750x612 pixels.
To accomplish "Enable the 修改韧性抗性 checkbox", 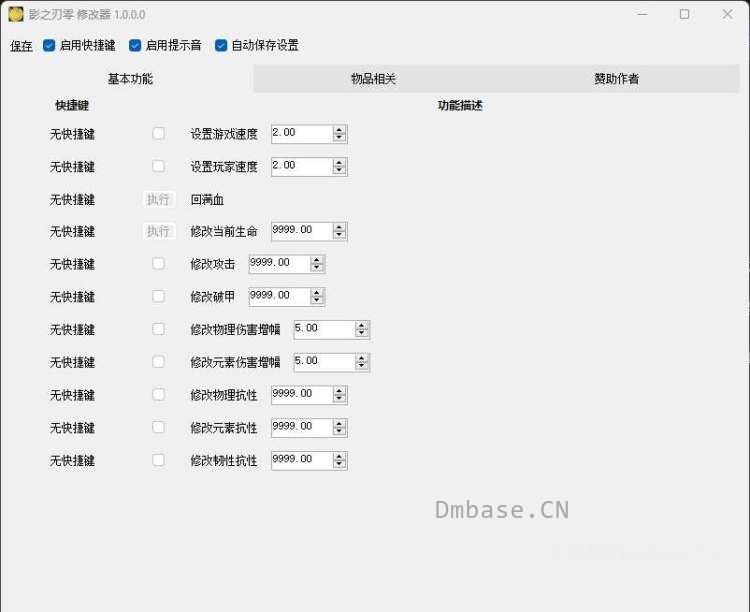I will pyautogui.click(x=158, y=460).
